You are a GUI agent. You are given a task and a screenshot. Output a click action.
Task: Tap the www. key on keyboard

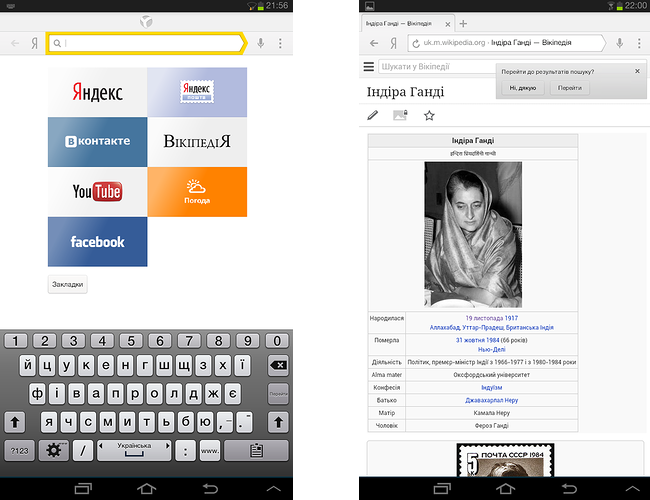pos(210,450)
